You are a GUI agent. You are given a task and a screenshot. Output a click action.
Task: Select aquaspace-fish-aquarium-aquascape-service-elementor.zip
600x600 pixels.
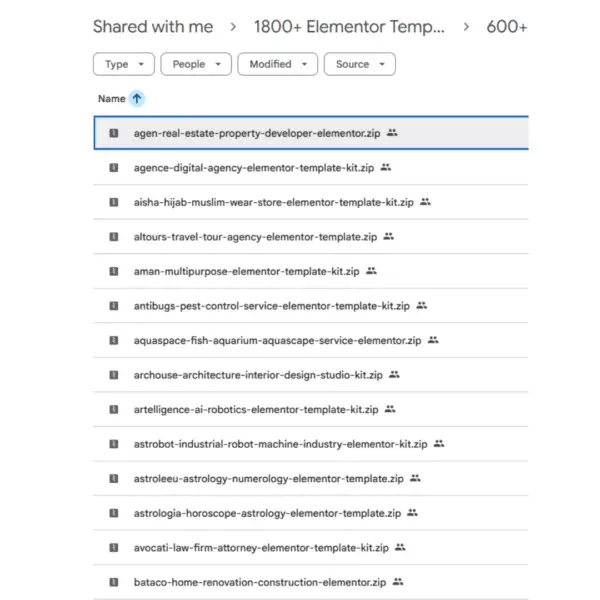click(x=311, y=340)
